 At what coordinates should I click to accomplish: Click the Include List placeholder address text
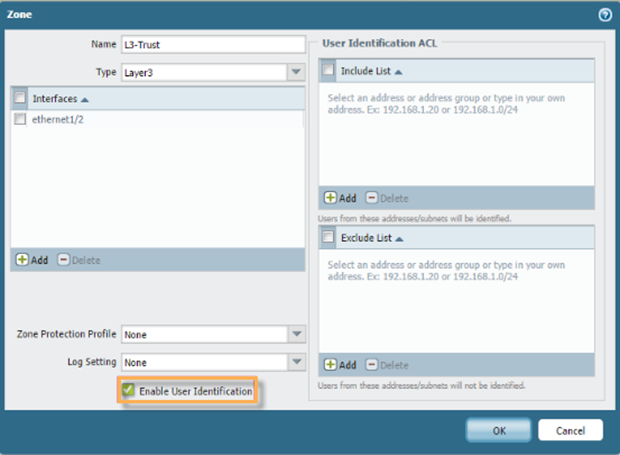coord(446,104)
